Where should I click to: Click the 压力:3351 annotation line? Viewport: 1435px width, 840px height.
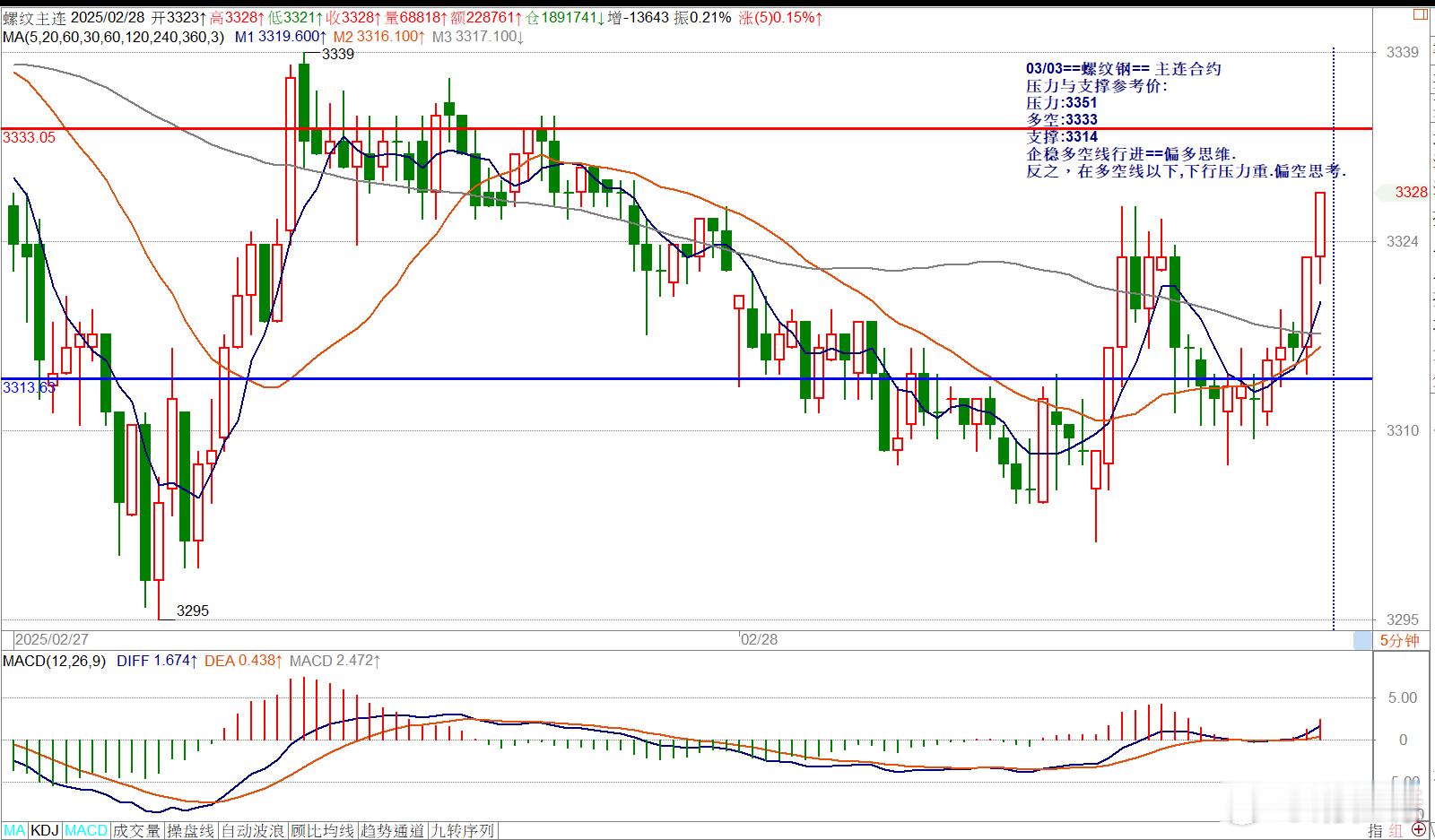pos(1062,103)
